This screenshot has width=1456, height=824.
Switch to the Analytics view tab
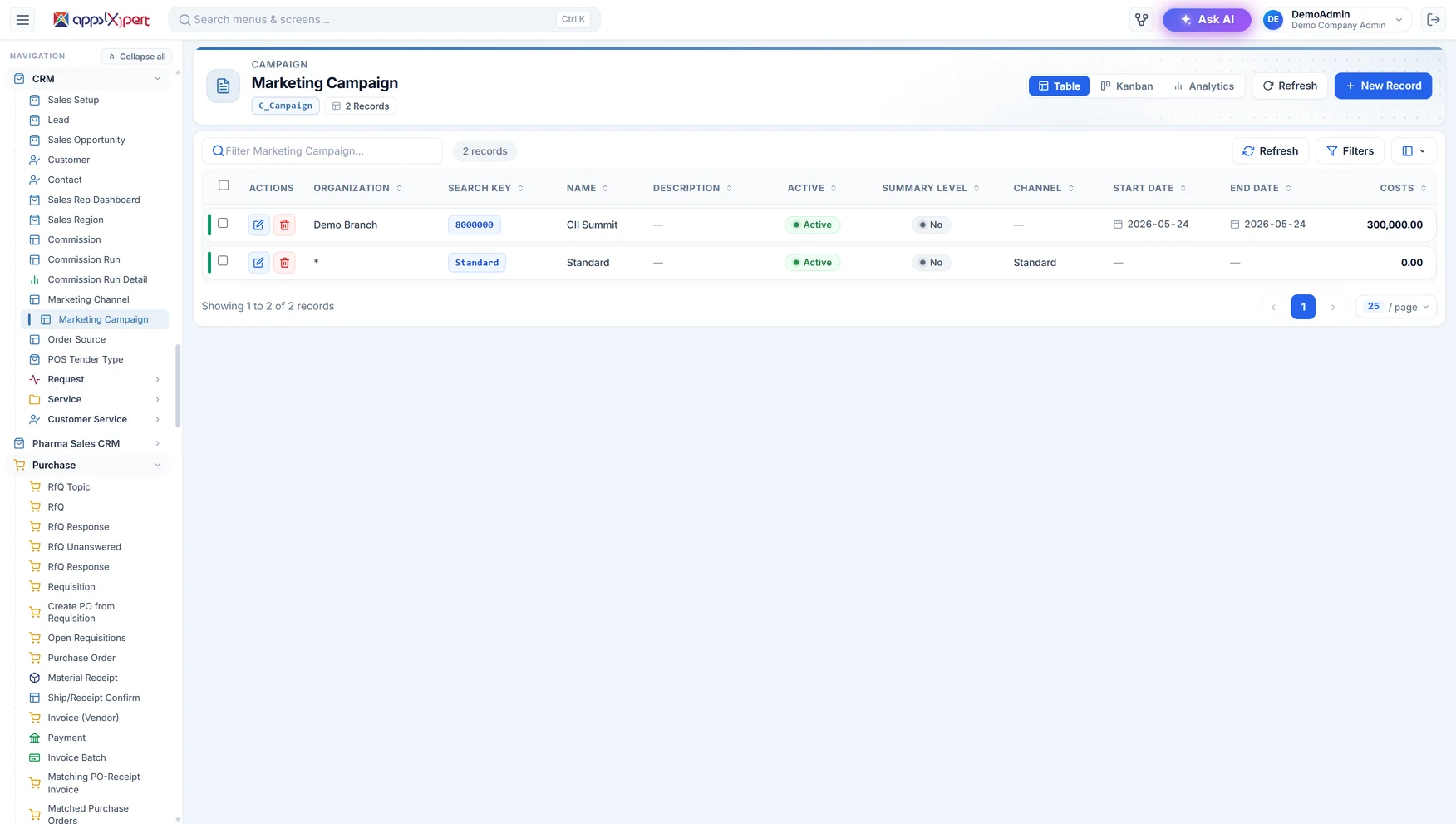click(x=1203, y=86)
